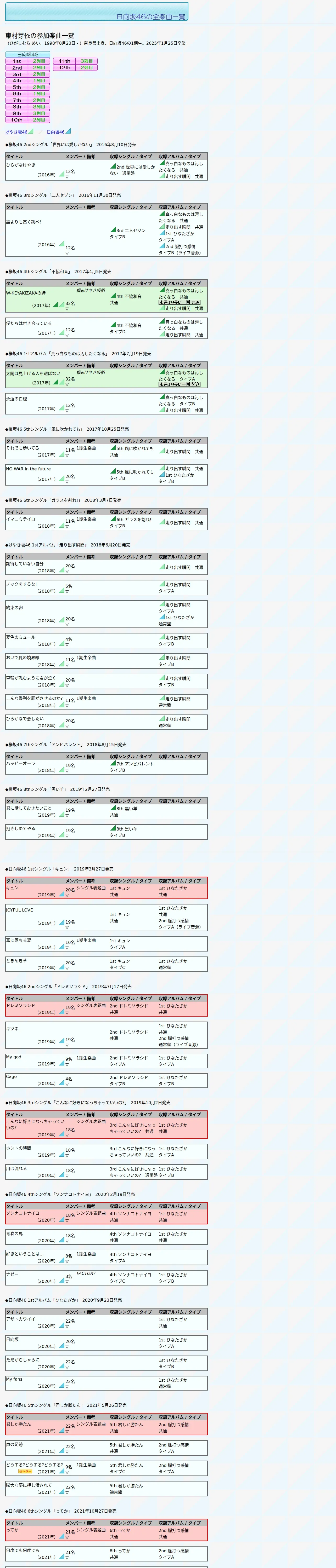Expand member list in 耳に落ちる涙 row
This screenshot has height=1568, width=336.
coord(67,948)
